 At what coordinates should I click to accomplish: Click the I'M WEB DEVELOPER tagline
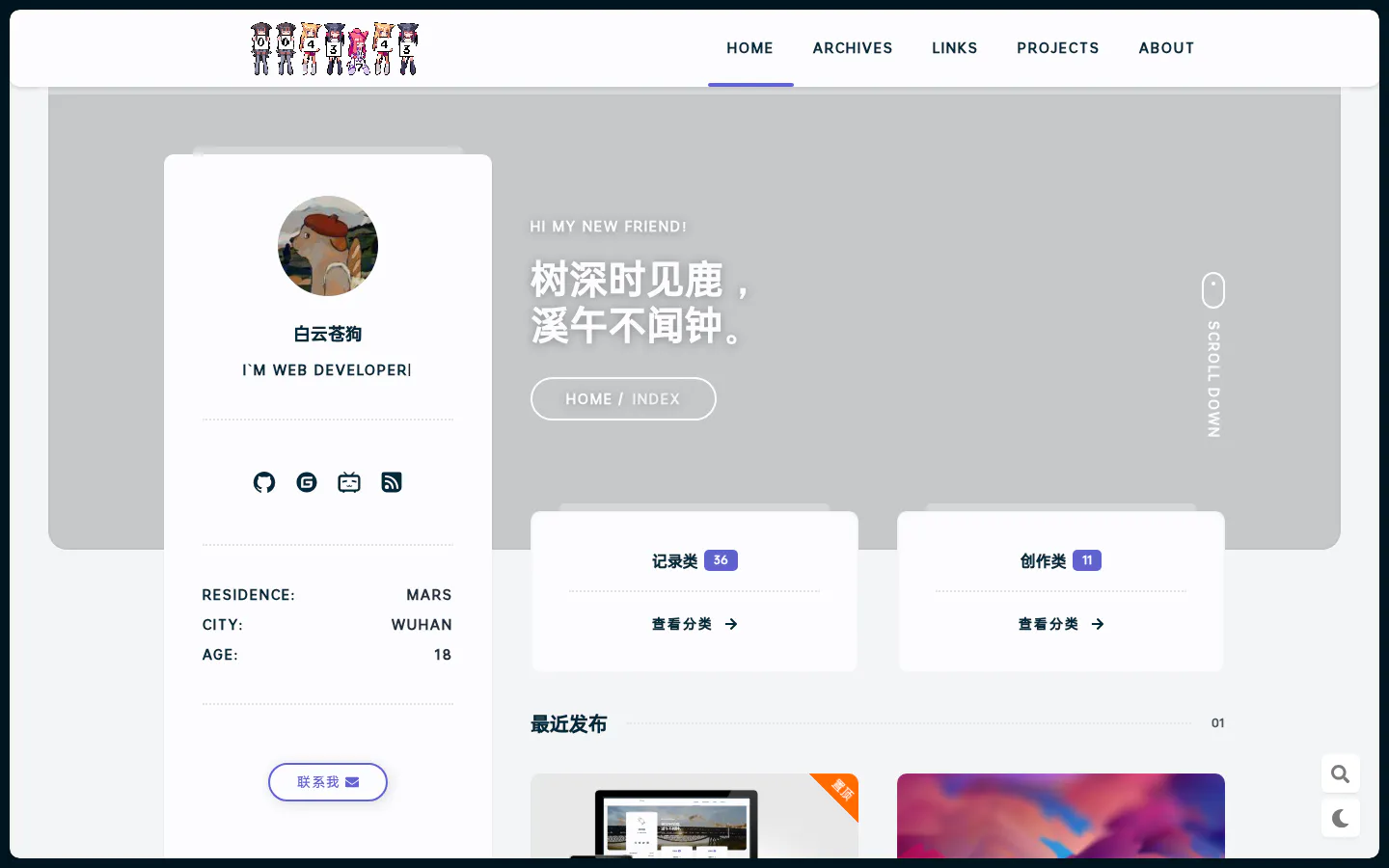pos(326,370)
